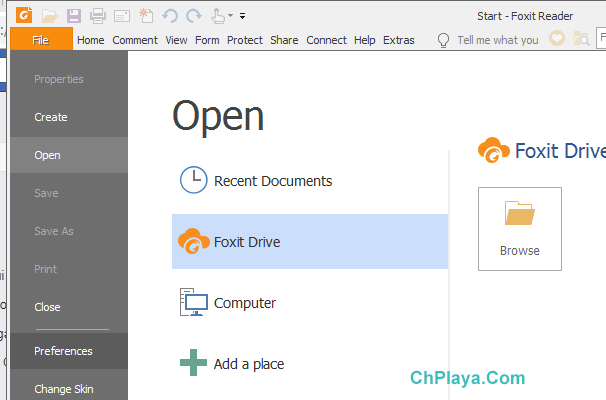Switch to the View tab

click(176, 40)
